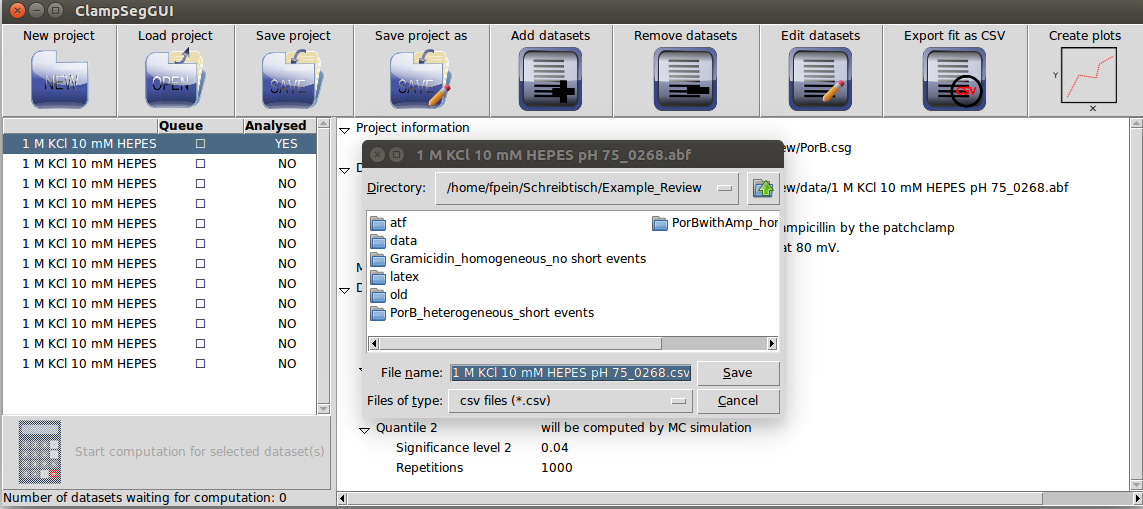Image resolution: width=1143 pixels, height=509 pixels.
Task: Create a new project with the NEW icon
Action: click(x=58, y=79)
